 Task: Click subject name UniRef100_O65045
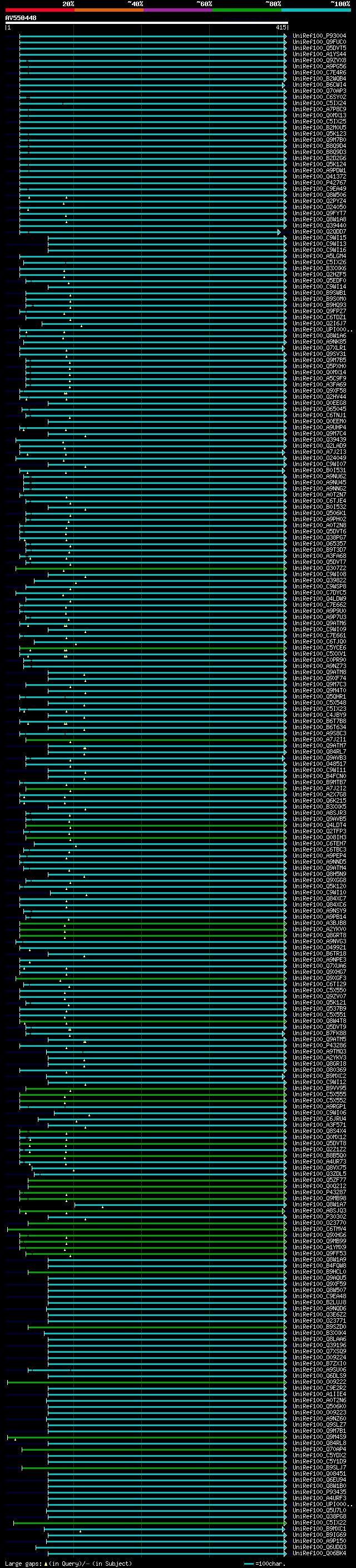coord(319,409)
